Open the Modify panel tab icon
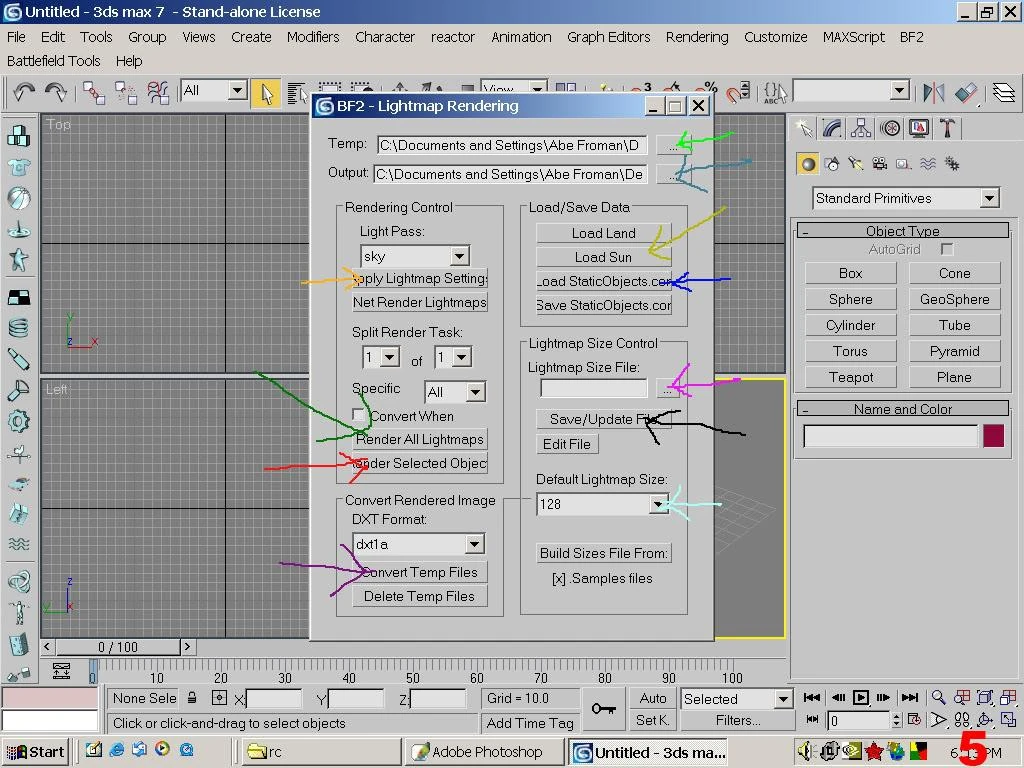The height and width of the screenshot is (768, 1024). (x=833, y=128)
